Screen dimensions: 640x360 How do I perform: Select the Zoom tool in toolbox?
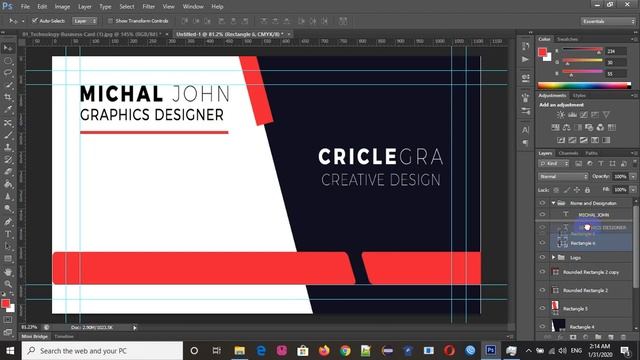pos(8,284)
